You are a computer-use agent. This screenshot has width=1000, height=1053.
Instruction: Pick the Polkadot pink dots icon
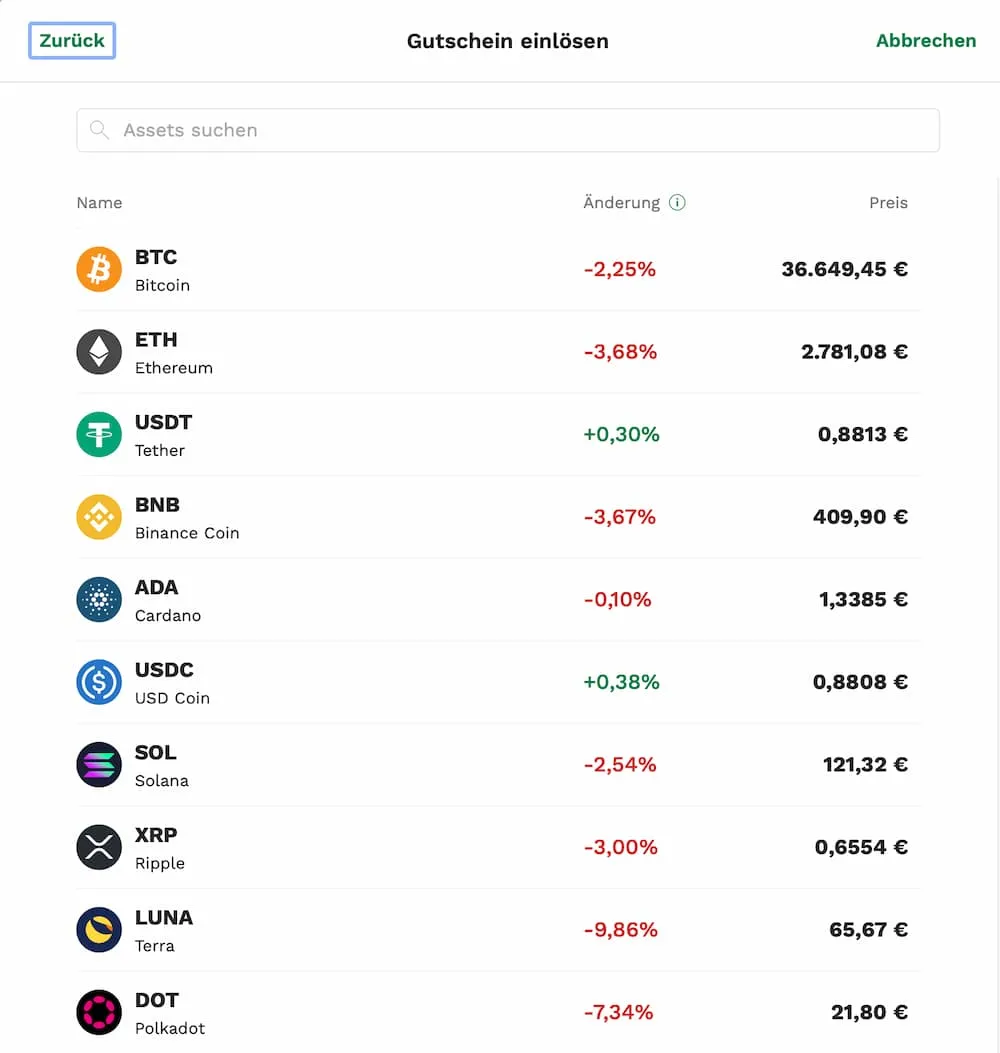pyautogui.click(x=99, y=1013)
